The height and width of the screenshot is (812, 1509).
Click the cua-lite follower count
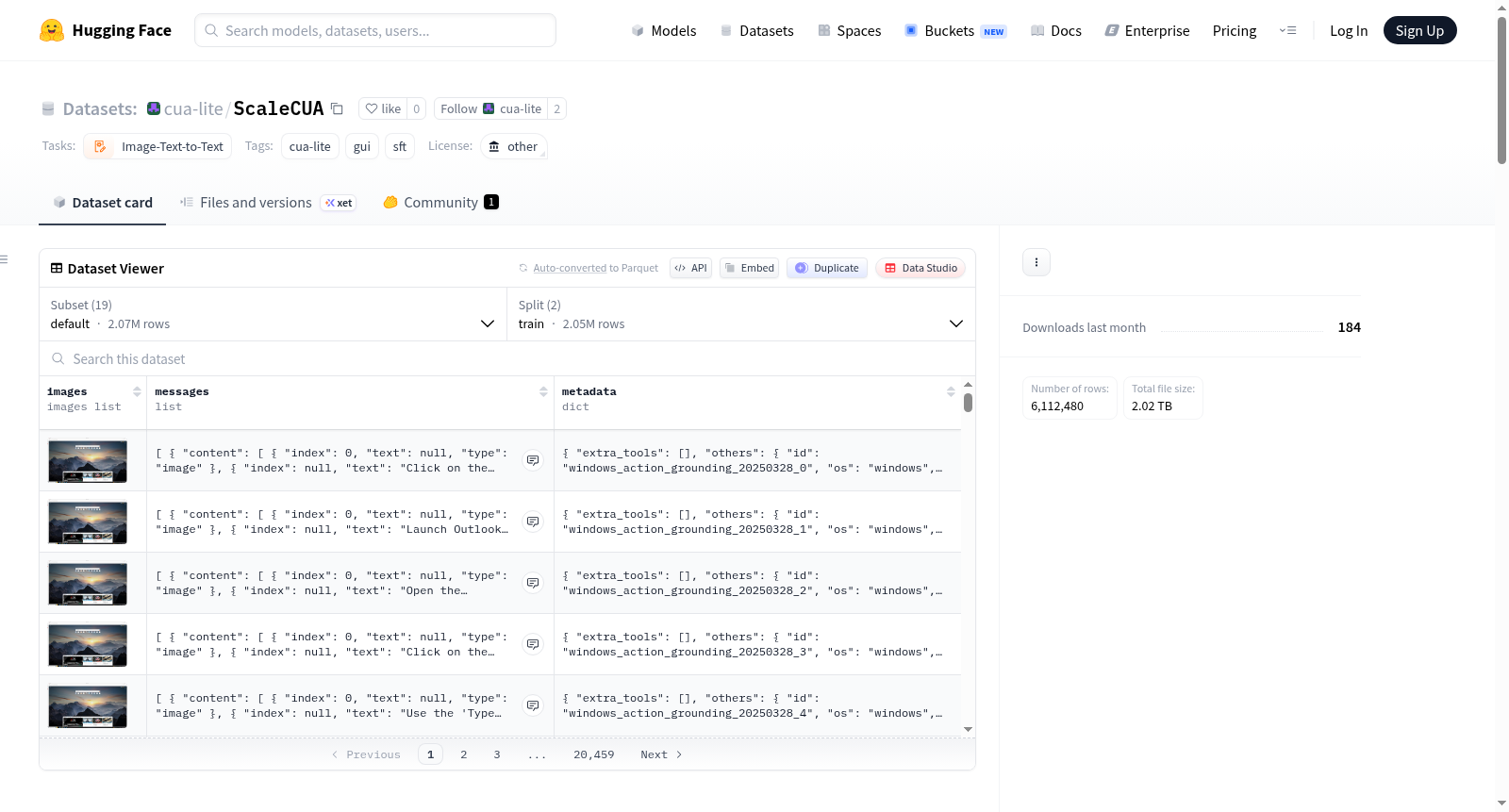[557, 108]
